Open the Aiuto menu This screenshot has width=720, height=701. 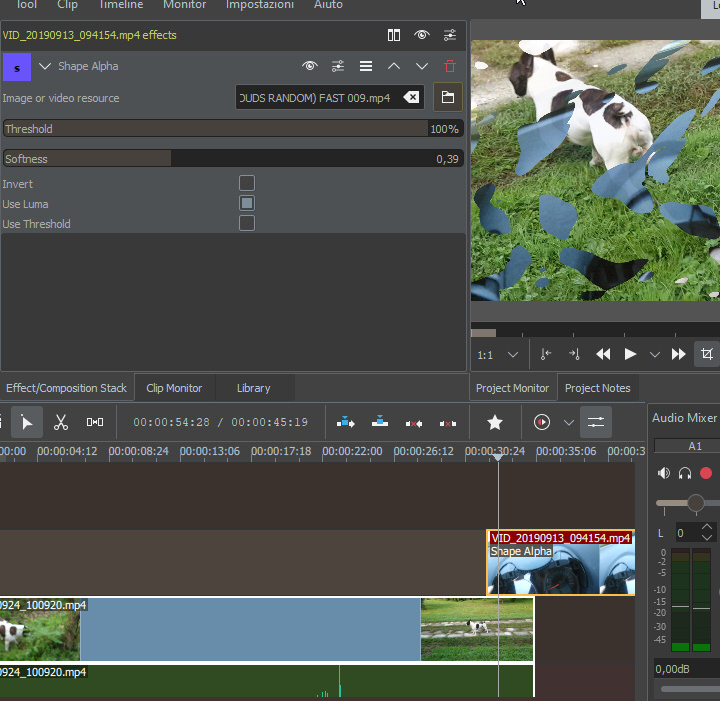pos(328,5)
